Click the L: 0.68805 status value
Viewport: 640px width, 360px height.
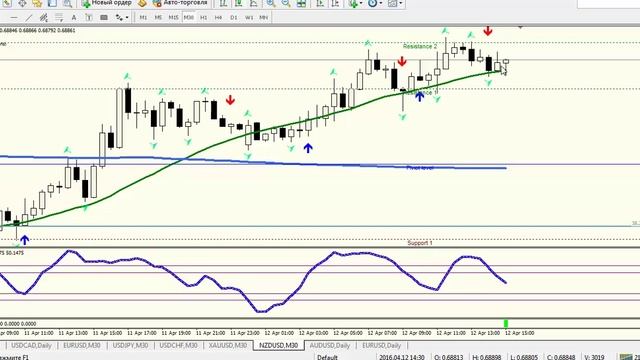(x=524, y=357)
